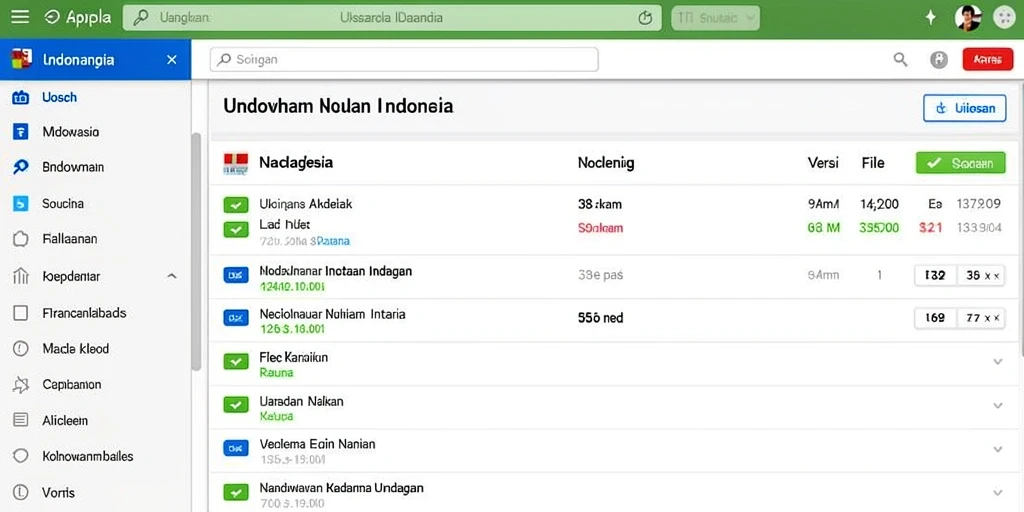The width and height of the screenshot is (1024, 512).
Task: Click the magnifier icon in green search bar
Action: click(140, 18)
